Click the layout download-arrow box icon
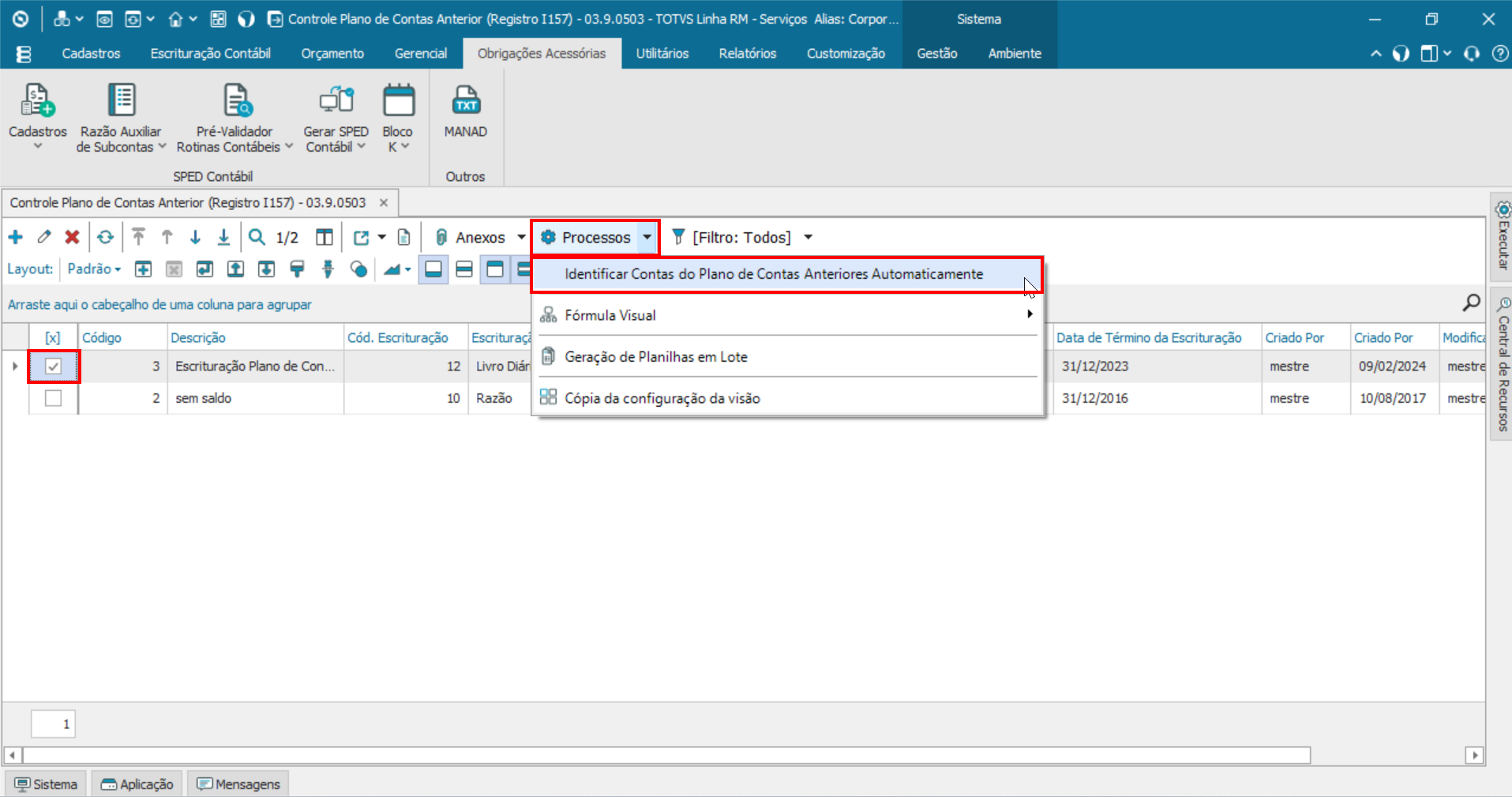Screen dimensions: 1512x797 [x=266, y=269]
